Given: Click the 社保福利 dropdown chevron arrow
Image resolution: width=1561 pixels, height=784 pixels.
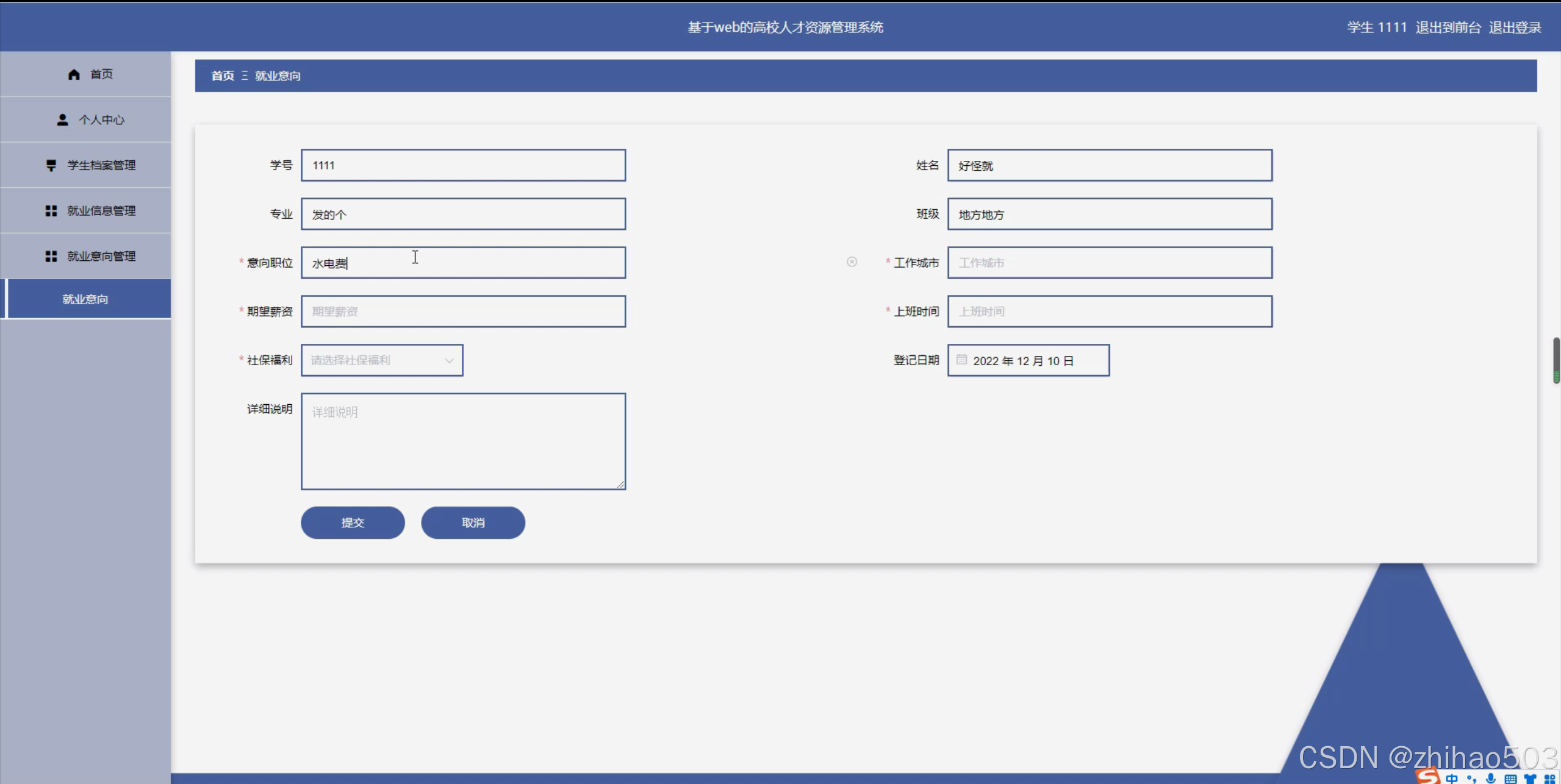Looking at the screenshot, I should pyautogui.click(x=449, y=360).
